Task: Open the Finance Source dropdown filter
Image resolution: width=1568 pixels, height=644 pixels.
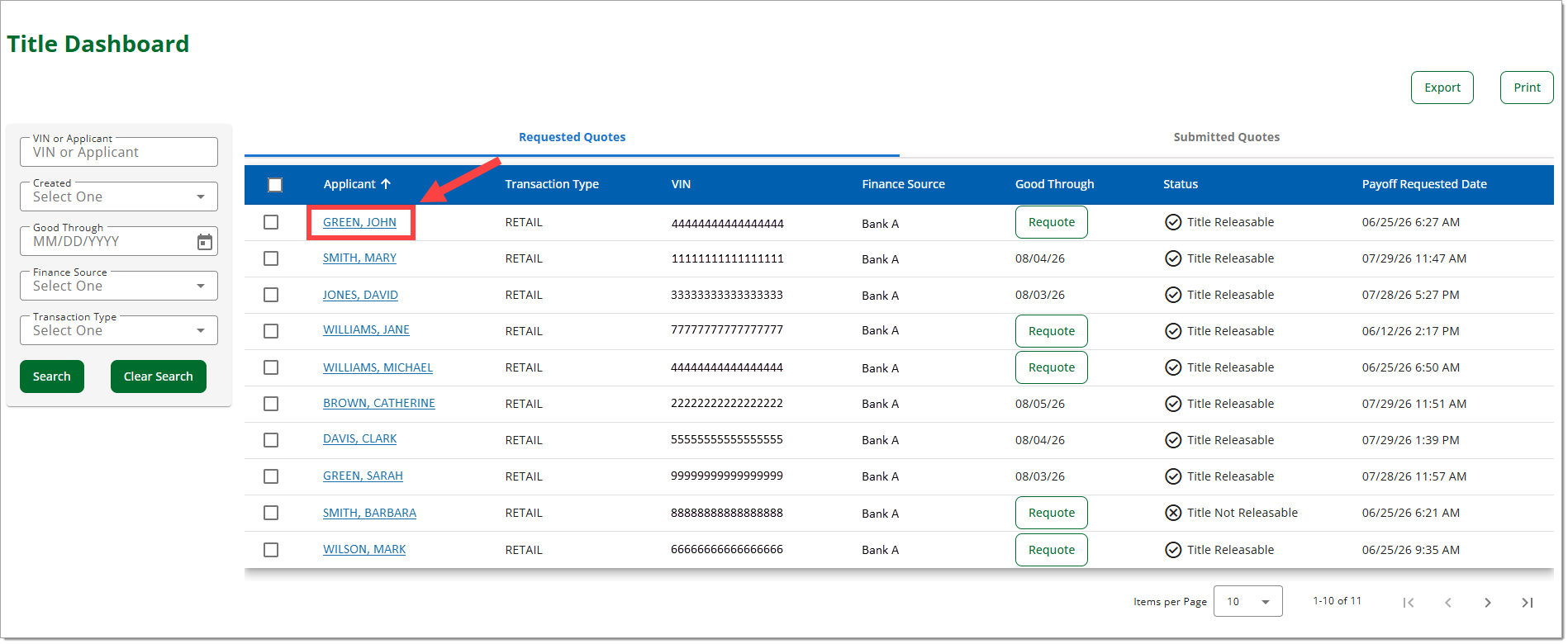Action: coord(119,286)
